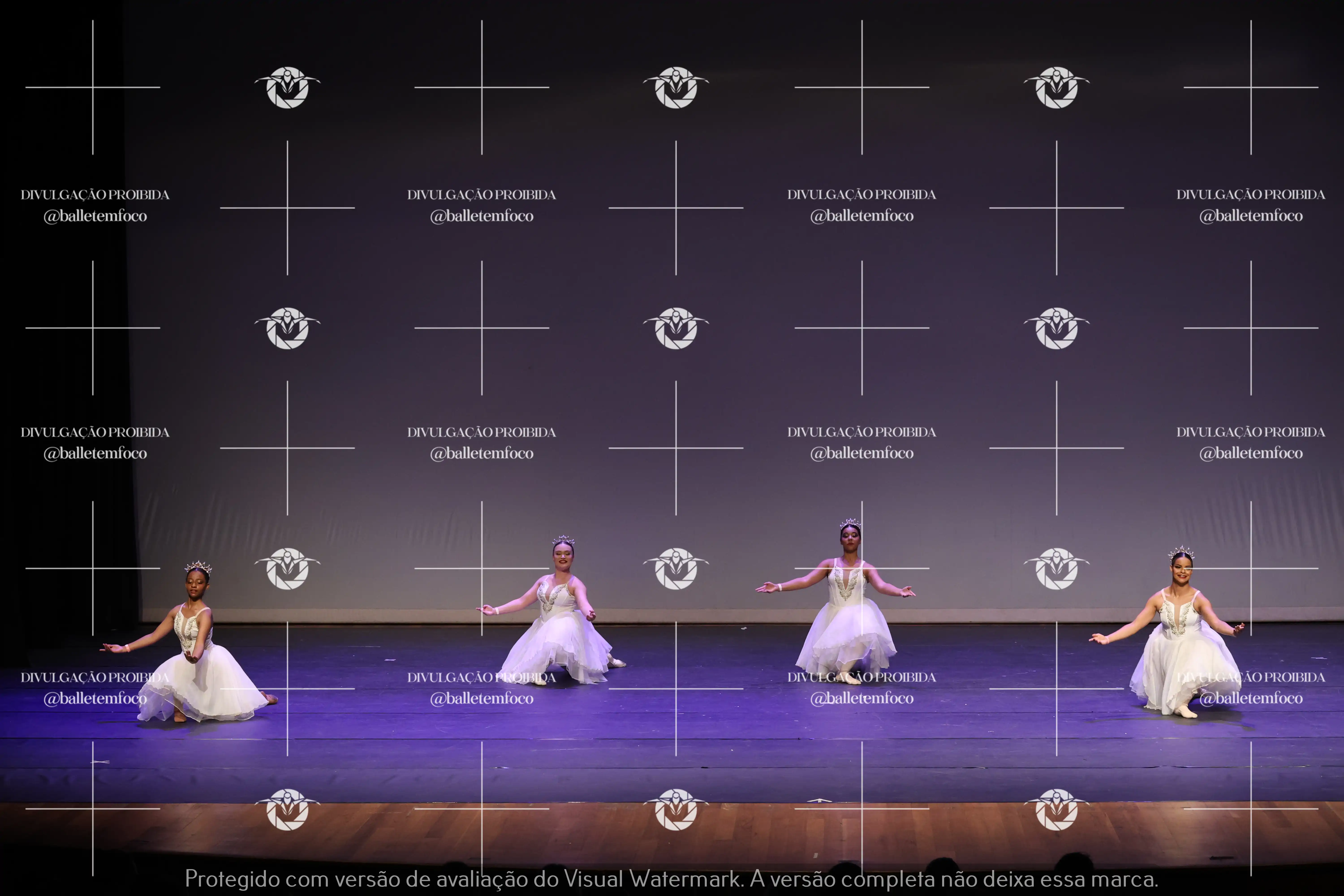The width and height of the screenshot is (1344, 896).
Task: Click the large cross in the top-right corner
Action: 1251,87
